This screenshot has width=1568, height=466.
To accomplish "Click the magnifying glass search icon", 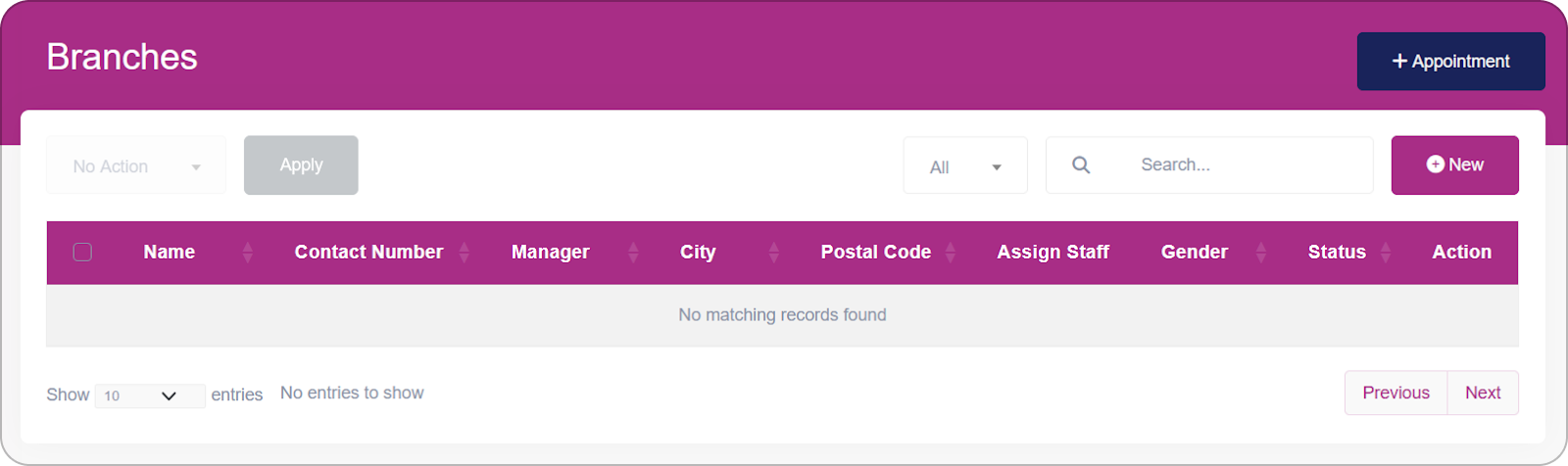I will click(1081, 165).
